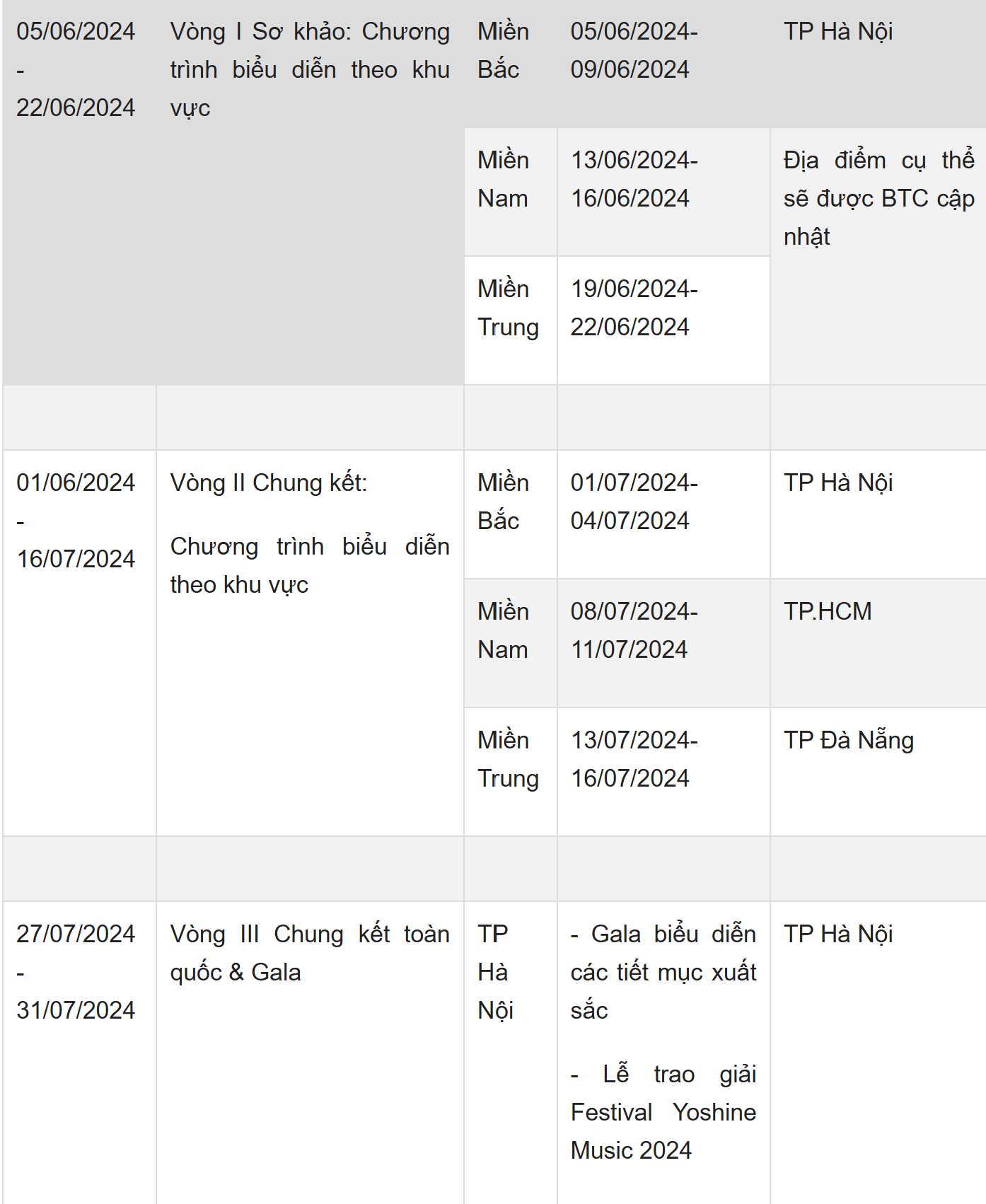The height and width of the screenshot is (1204, 986).
Task: Click the 01/06/2024 - 16/07/2024 period cell
Action: pyautogui.click(x=76, y=521)
